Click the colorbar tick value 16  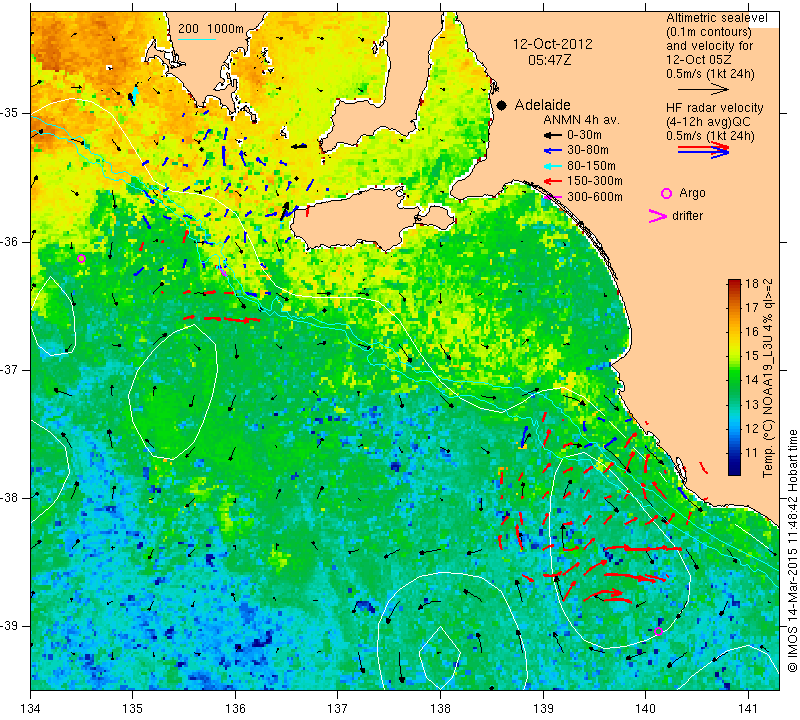tap(752, 332)
